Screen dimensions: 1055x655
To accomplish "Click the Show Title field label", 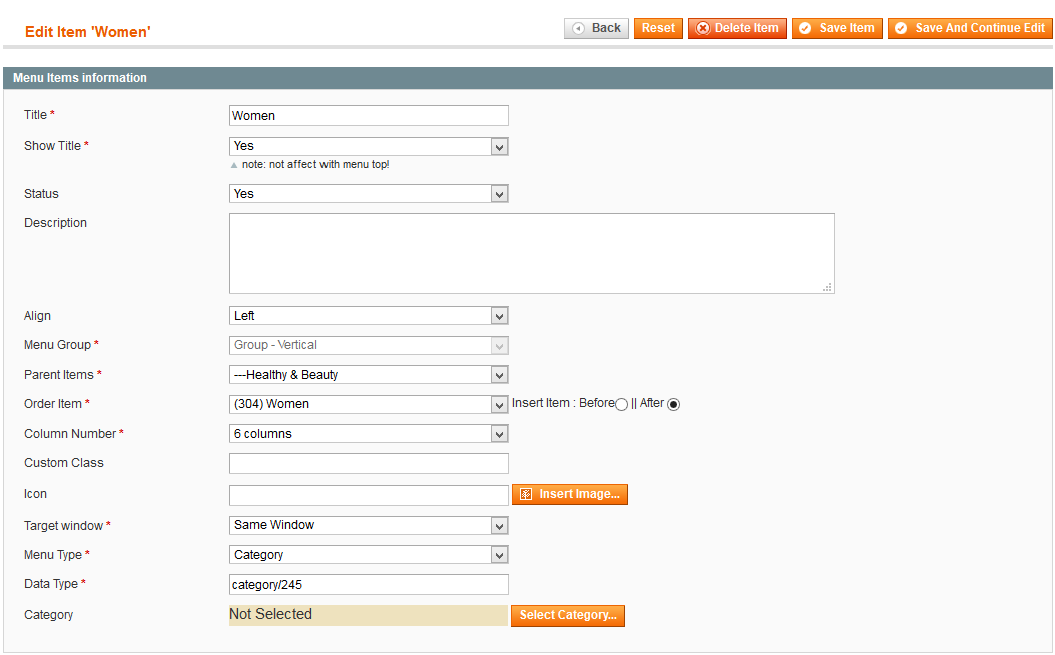I will click(52, 145).
